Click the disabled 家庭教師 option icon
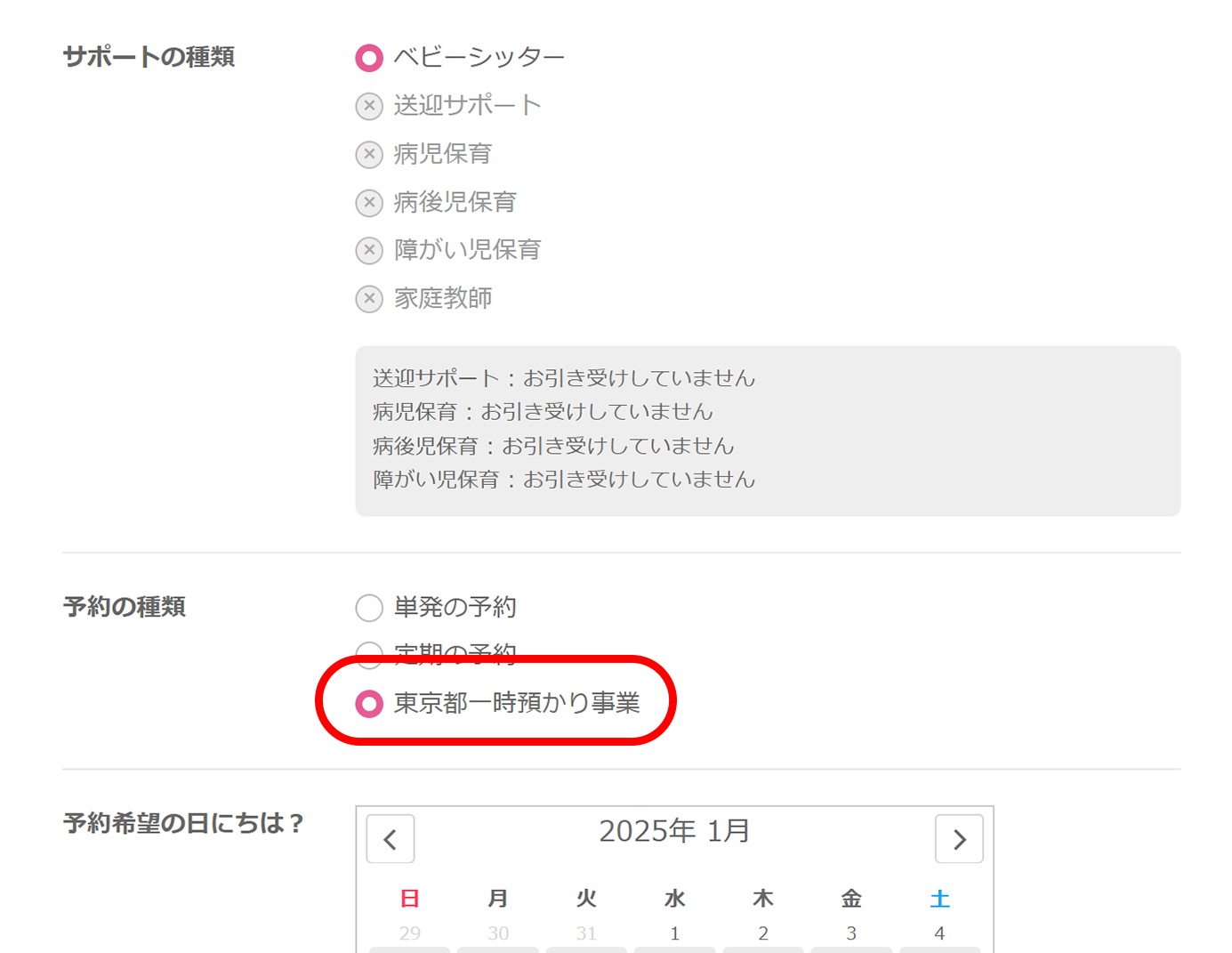The image size is (1232, 953). pos(369,299)
